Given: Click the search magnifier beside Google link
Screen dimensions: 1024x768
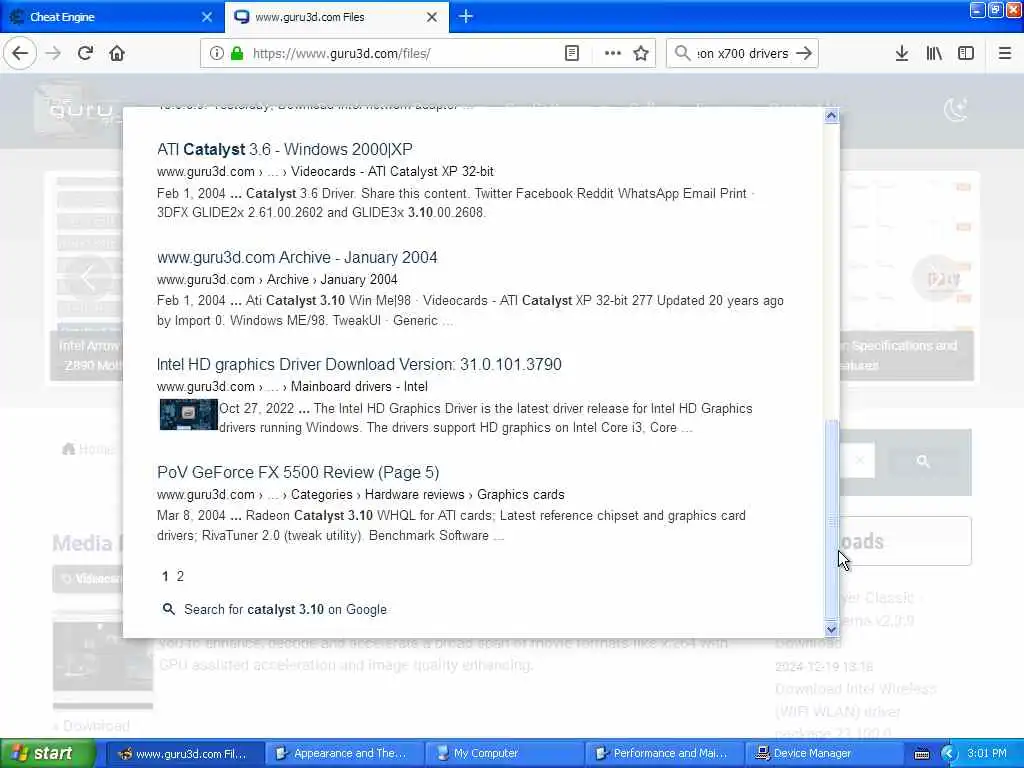Looking at the screenshot, I should (x=168, y=609).
